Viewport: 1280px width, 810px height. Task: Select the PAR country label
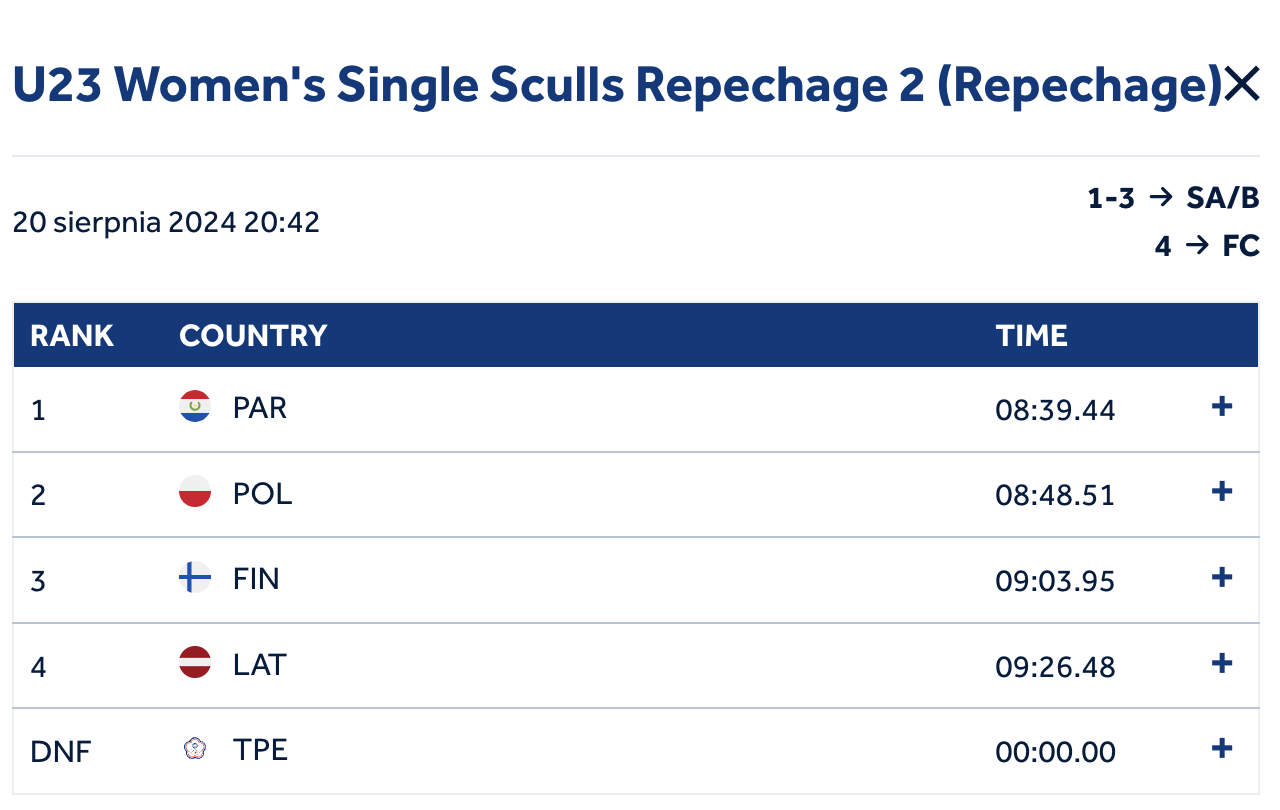click(x=260, y=408)
